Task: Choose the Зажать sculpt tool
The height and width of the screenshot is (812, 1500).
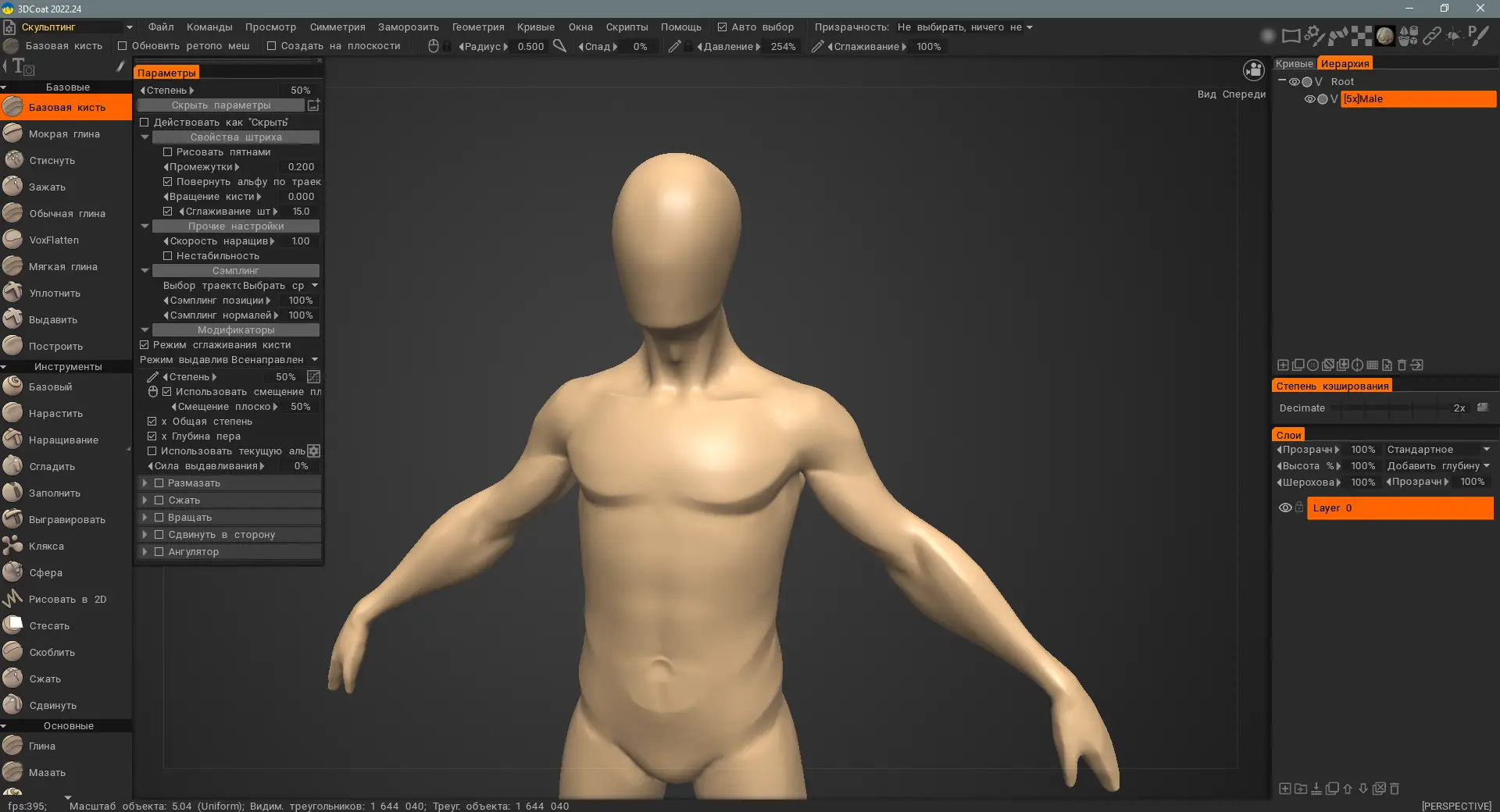Action: pyautogui.click(x=66, y=187)
